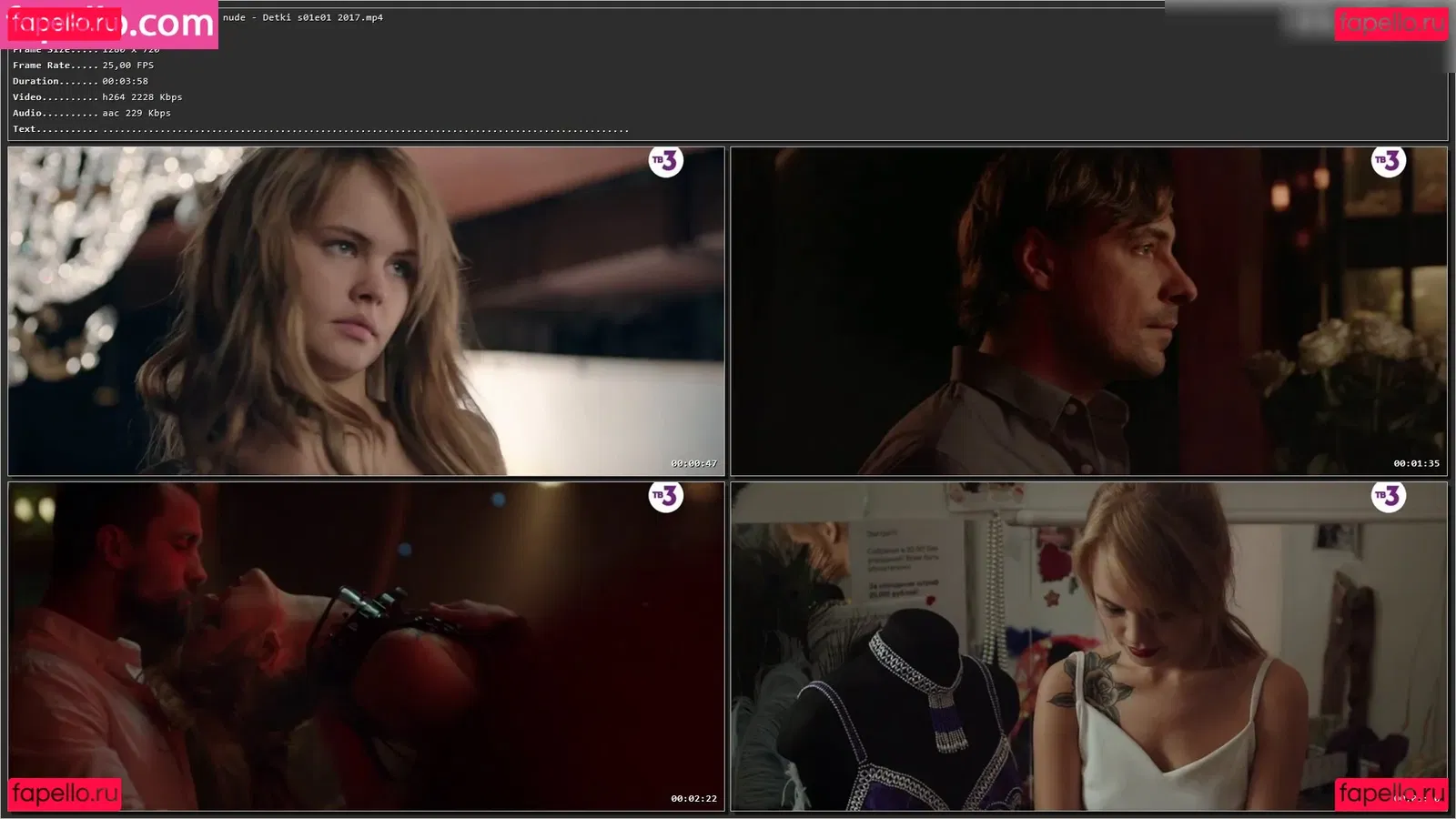
Task: Open the thumbnail of the blonde woman at 00:00:47
Action: (364, 309)
